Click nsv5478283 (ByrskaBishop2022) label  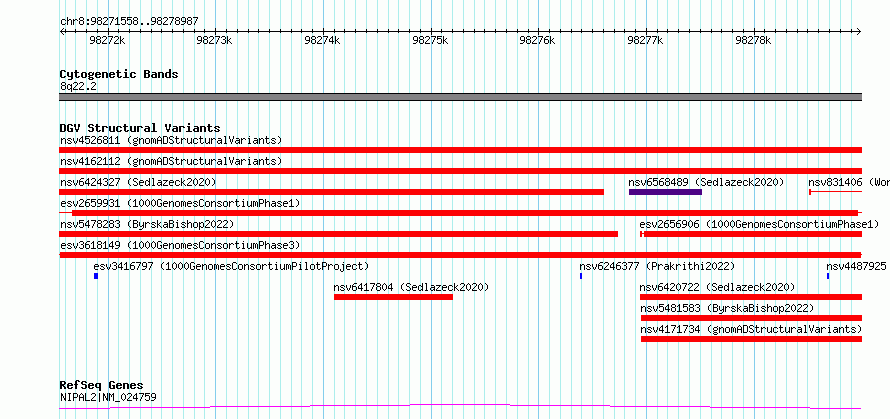pyautogui.click(x=147, y=224)
